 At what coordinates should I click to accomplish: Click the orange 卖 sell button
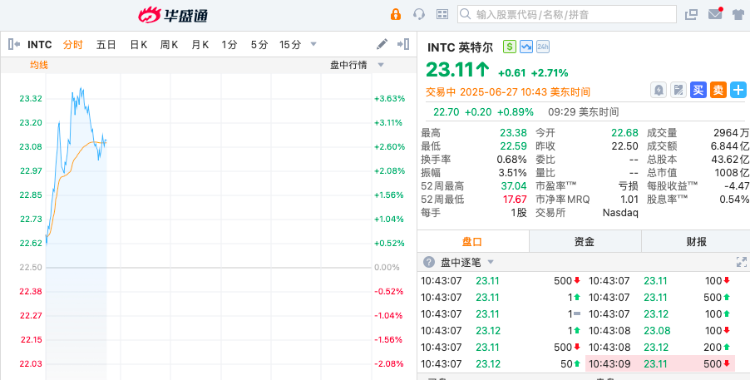(x=718, y=89)
